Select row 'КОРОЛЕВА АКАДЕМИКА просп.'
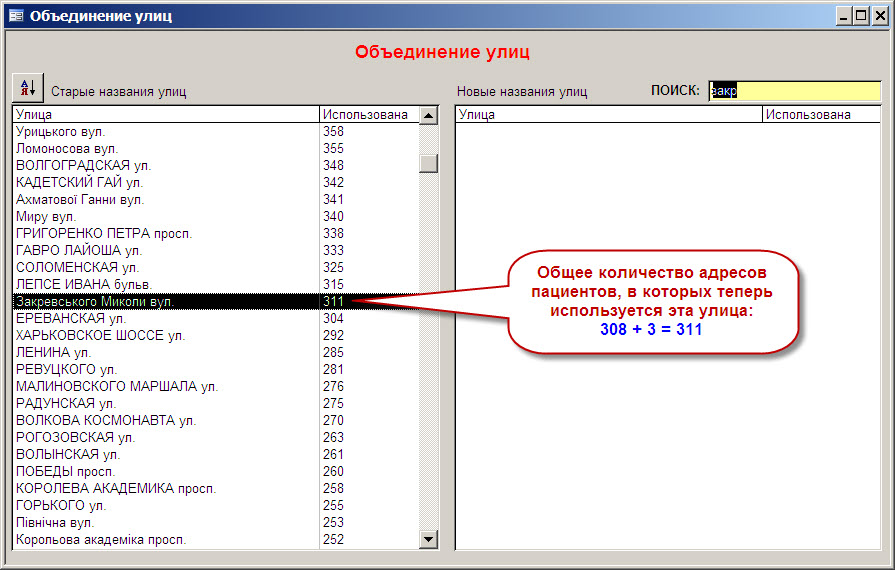 click(x=216, y=488)
